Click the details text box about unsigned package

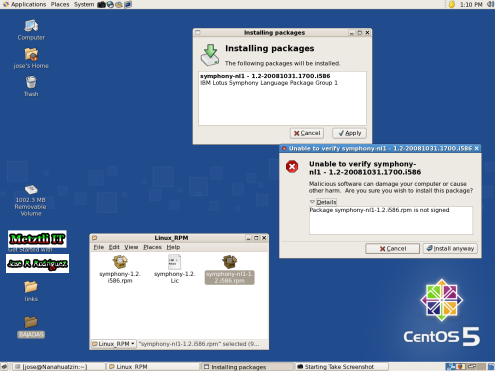click(391, 220)
